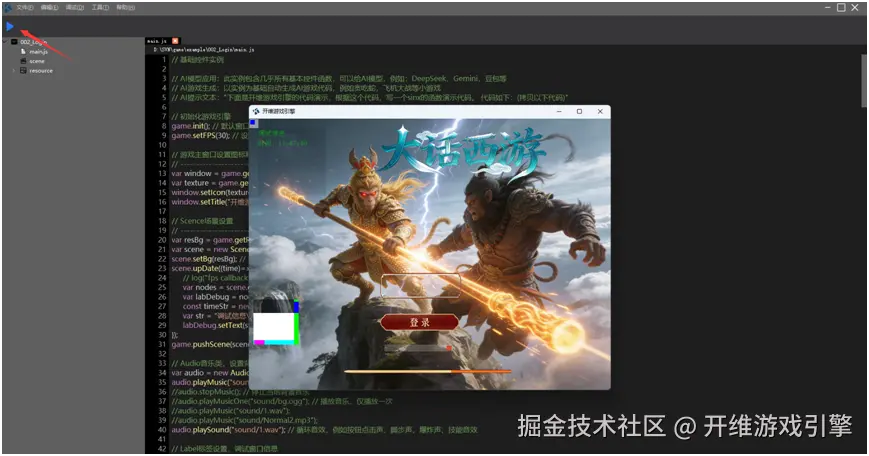This screenshot has width=869, height=456.
Task: Open the 工具 (Tools) menu
Action: pyautogui.click(x=100, y=8)
